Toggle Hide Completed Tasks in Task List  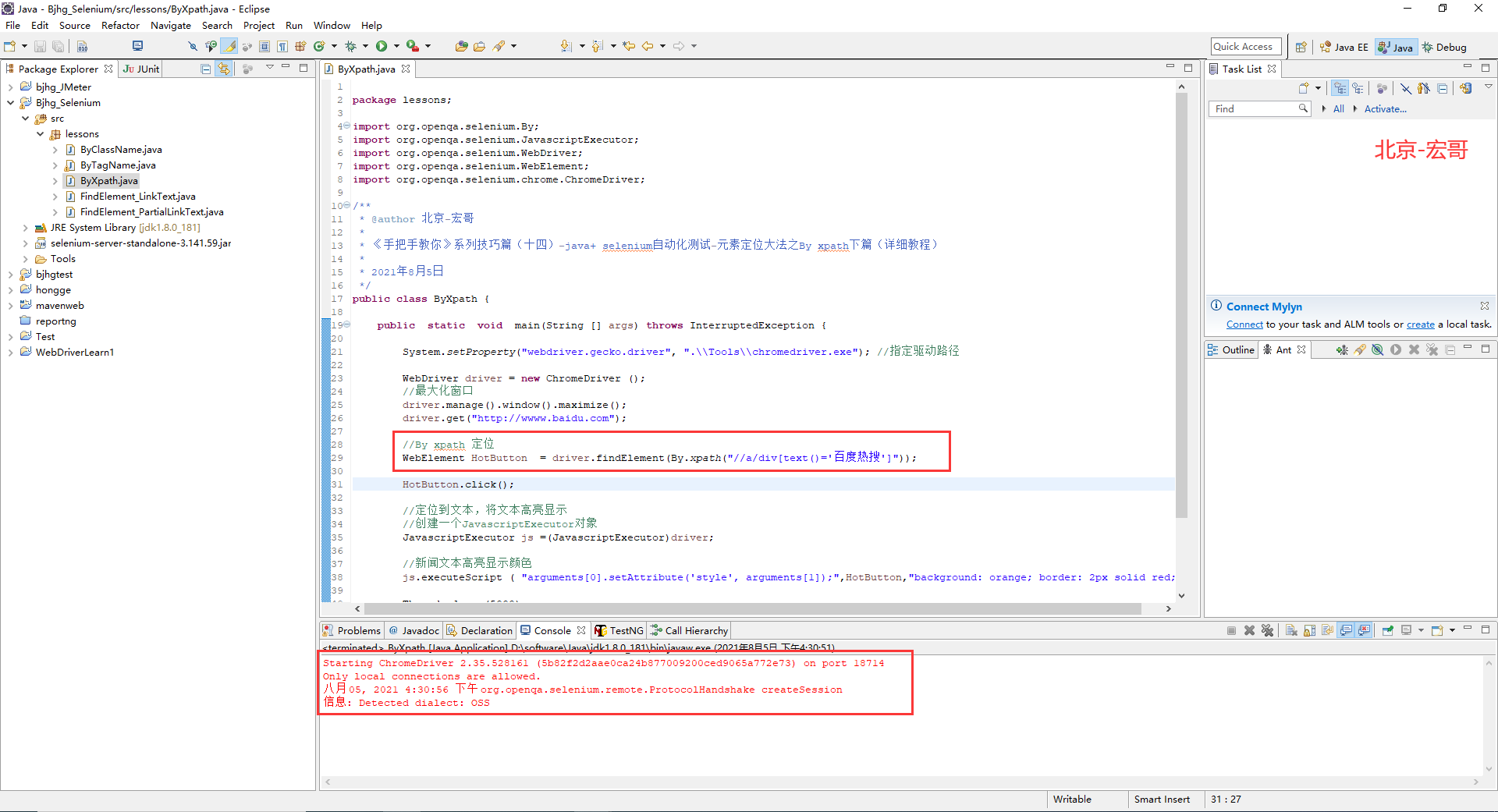point(1406,88)
